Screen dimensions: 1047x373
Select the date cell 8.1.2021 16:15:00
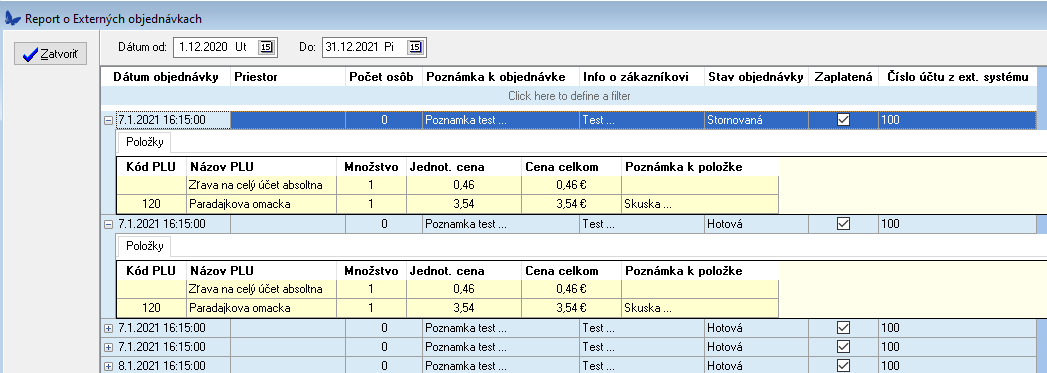pos(173,366)
